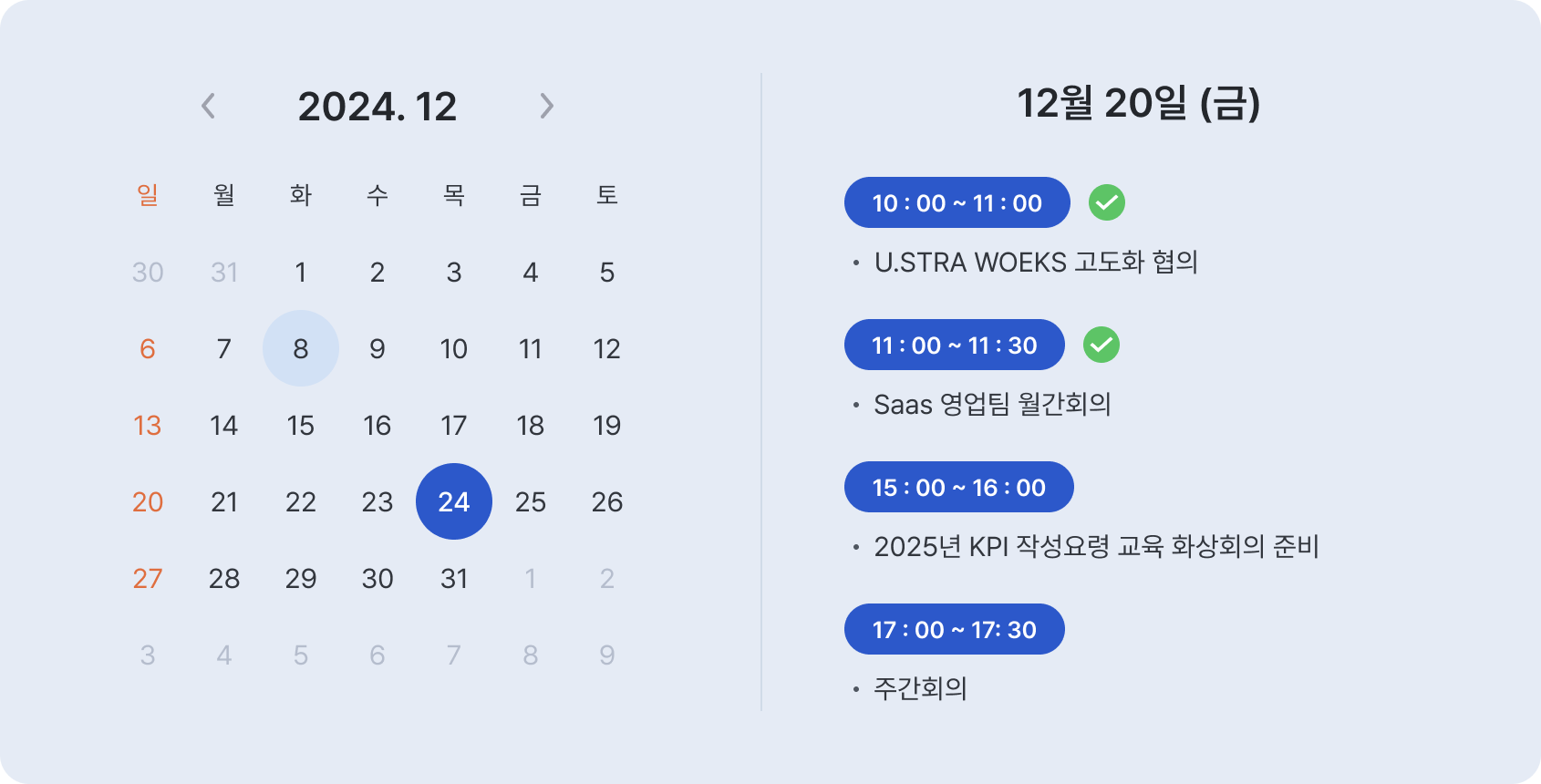Go to next month with right chevron
This screenshot has width=1541, height=784.
point(546,106)
